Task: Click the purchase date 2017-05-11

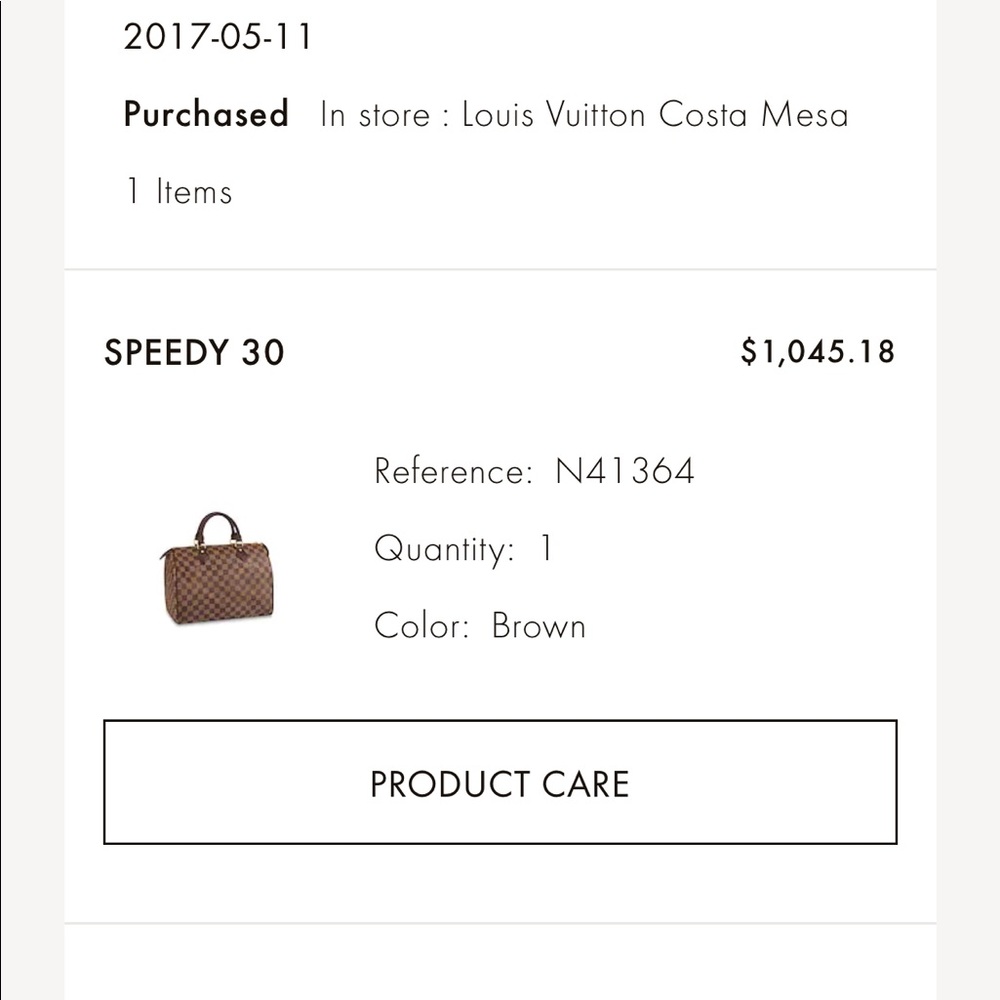Action: tap(217, 37)
